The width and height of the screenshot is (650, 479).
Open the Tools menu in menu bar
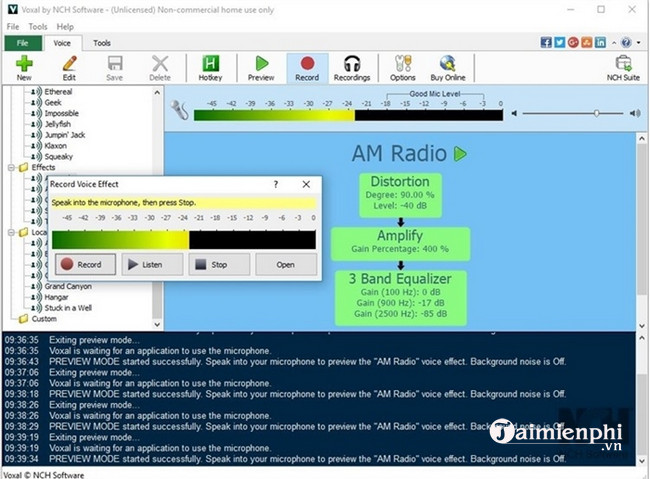pyautogui.click(x=38, y=26)
